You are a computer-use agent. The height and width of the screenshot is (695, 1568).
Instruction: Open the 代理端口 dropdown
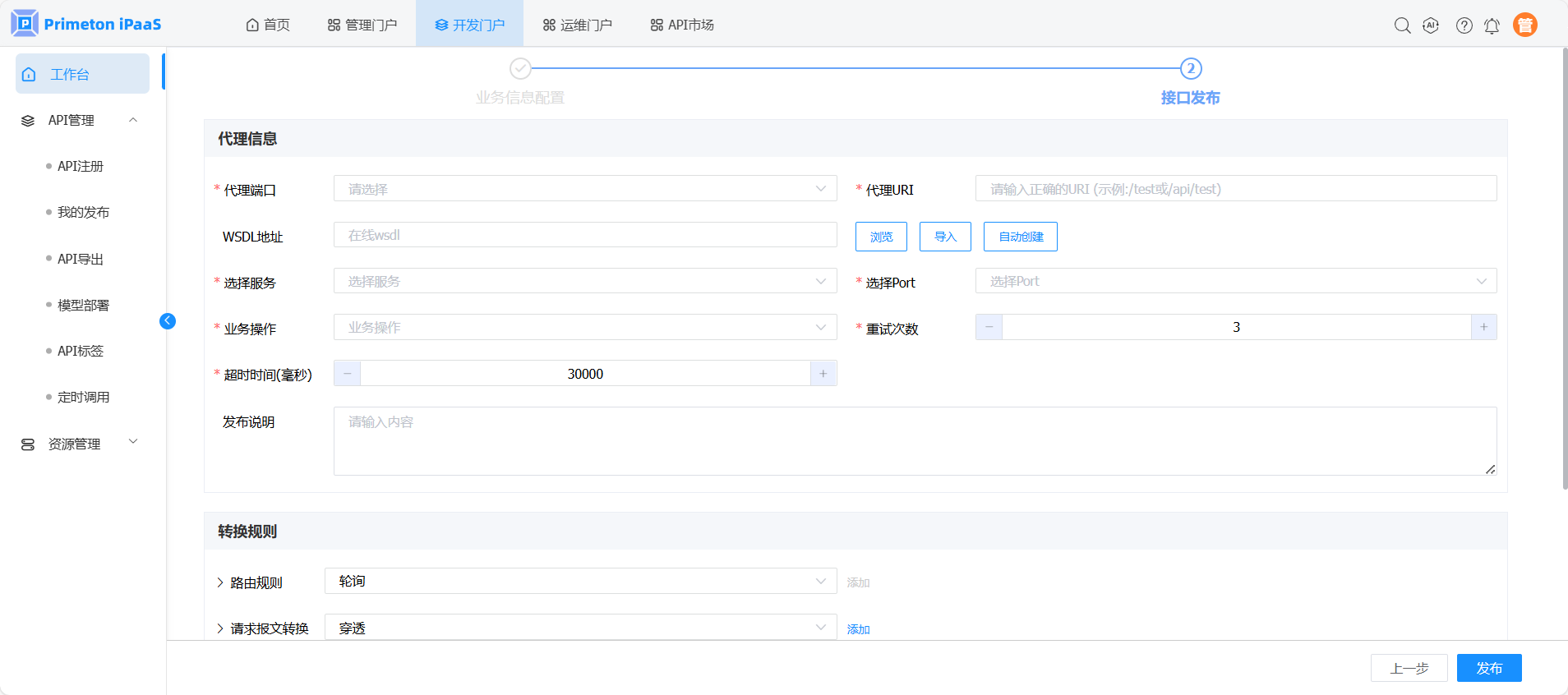point(584,189)
